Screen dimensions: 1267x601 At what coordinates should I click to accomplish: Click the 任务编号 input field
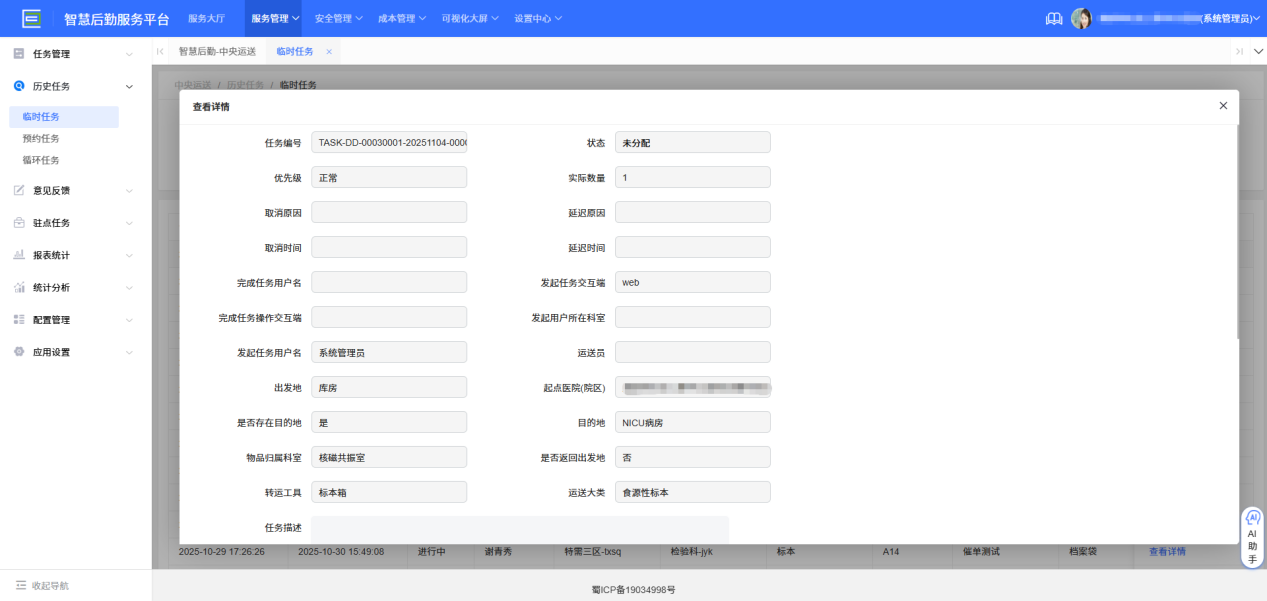[388, 142]
